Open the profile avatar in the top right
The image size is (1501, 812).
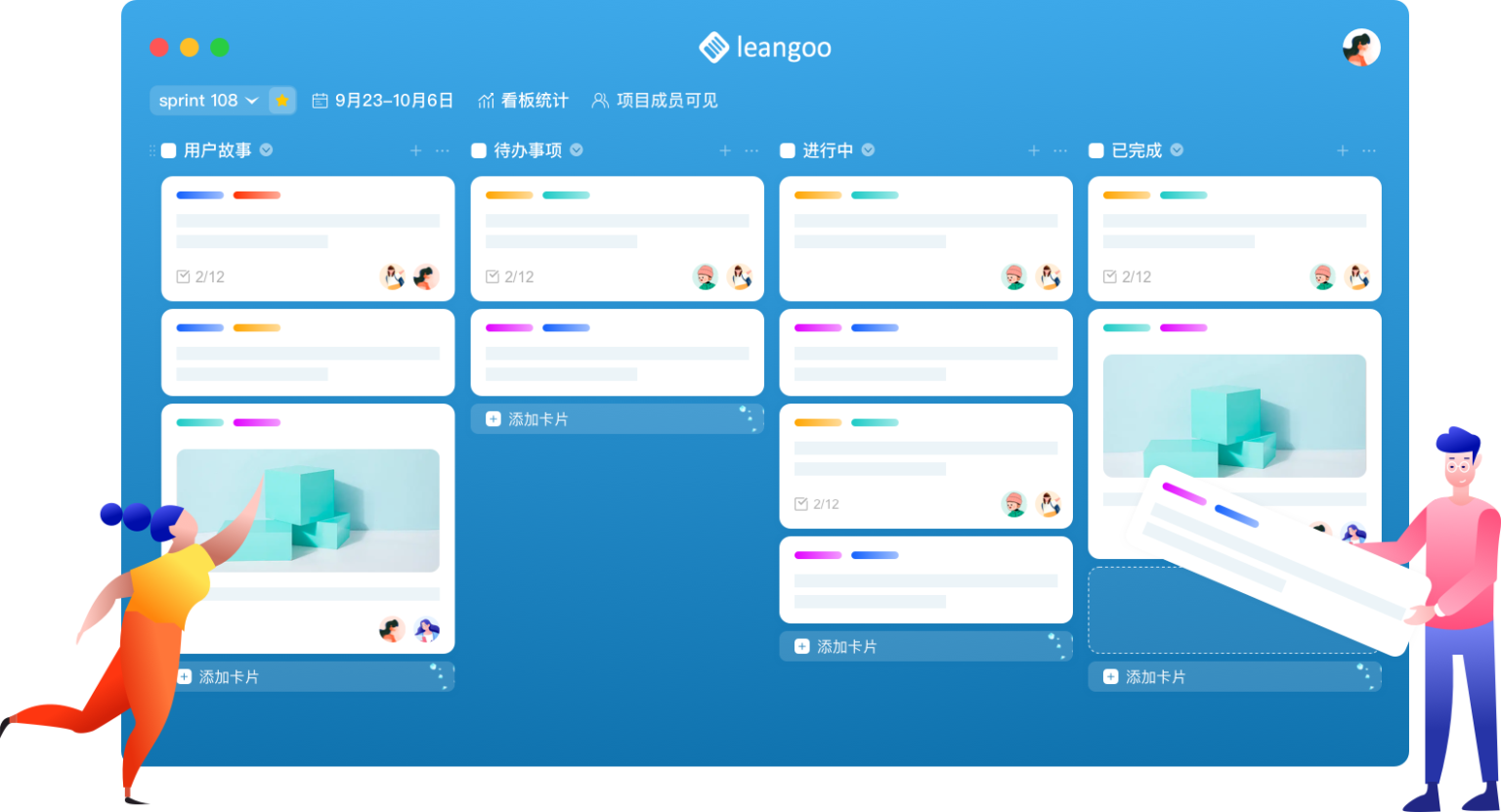[x=1359, y=46]
